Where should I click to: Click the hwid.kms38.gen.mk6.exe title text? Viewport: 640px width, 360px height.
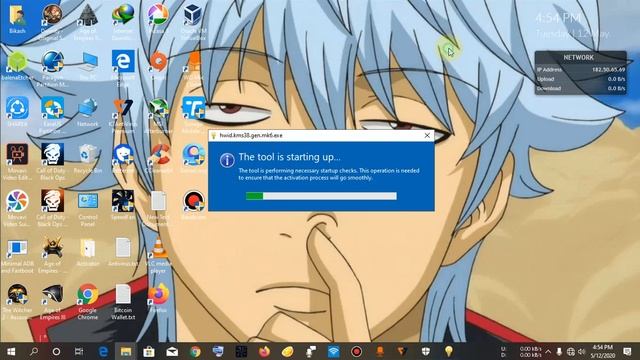tap(251, 136)
